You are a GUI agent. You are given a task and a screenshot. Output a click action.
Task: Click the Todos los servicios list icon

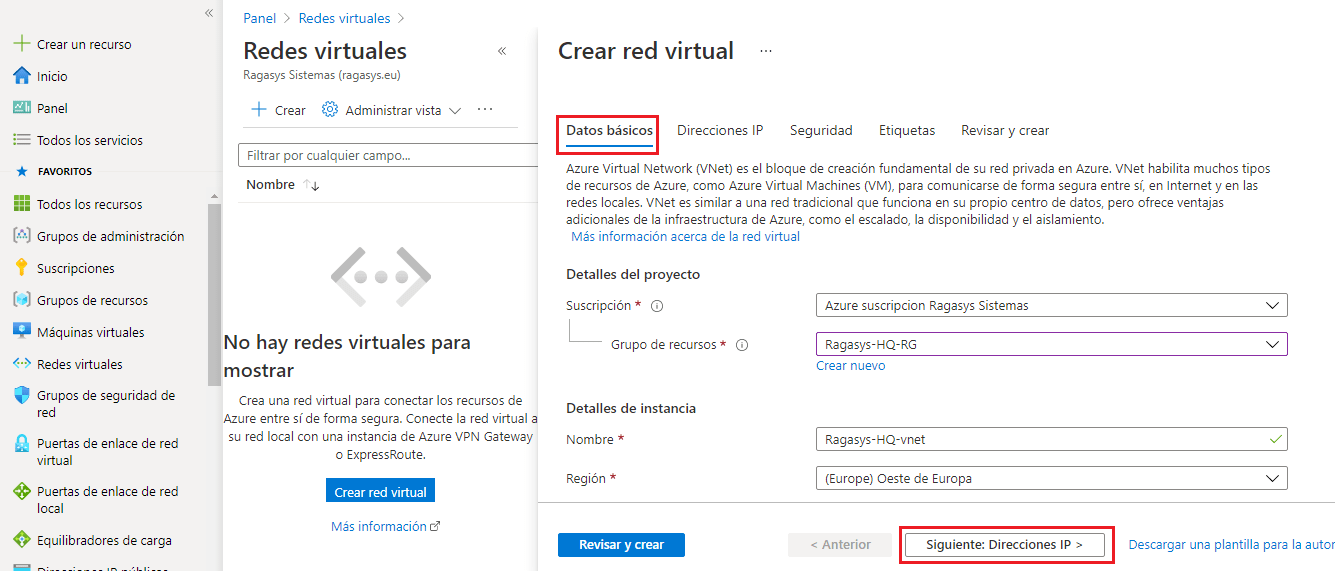(x=21, y=140)
